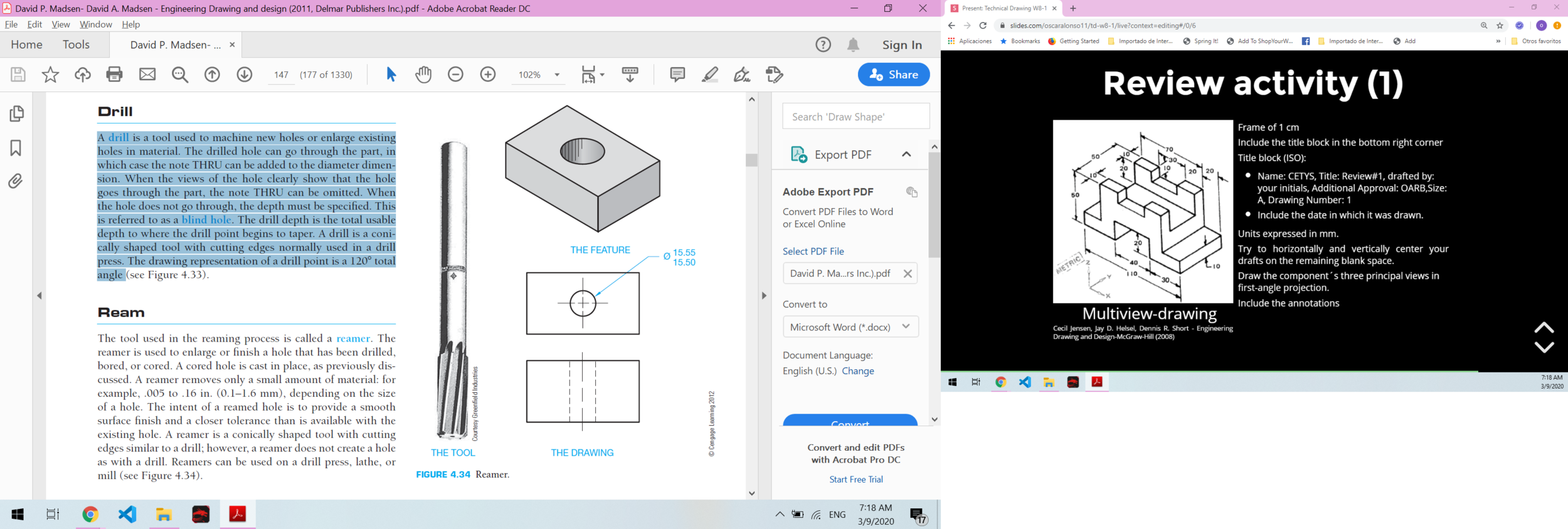Collapse the right tools pane arrow

click(763, 295)
